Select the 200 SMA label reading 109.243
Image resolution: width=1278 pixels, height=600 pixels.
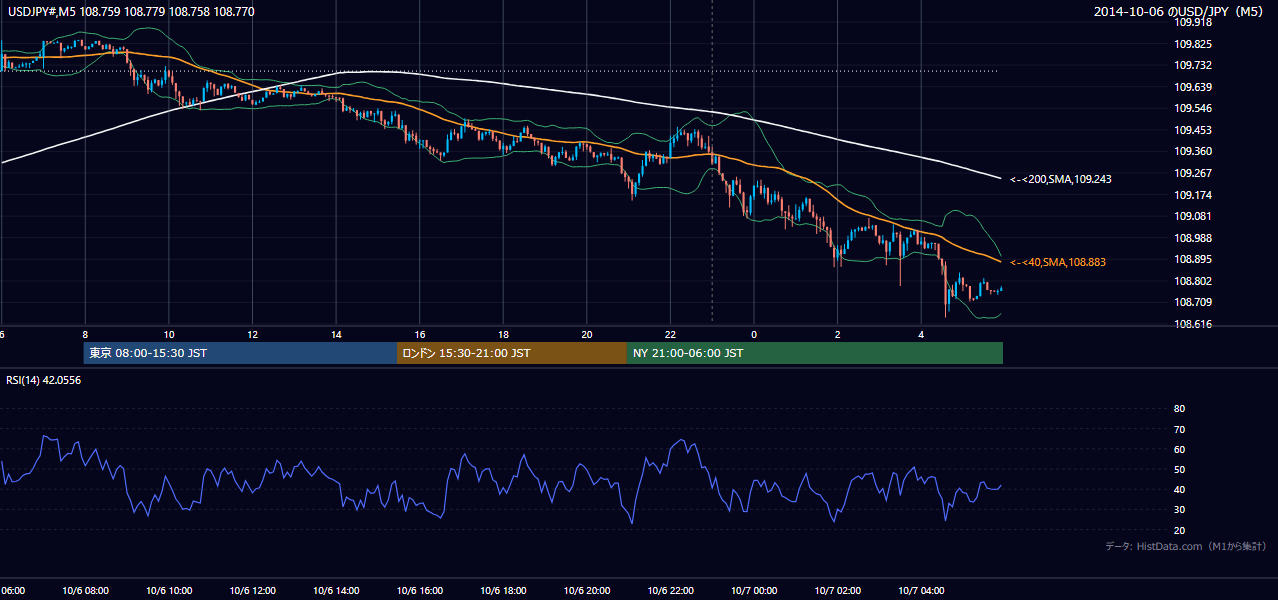(1060, 179)
